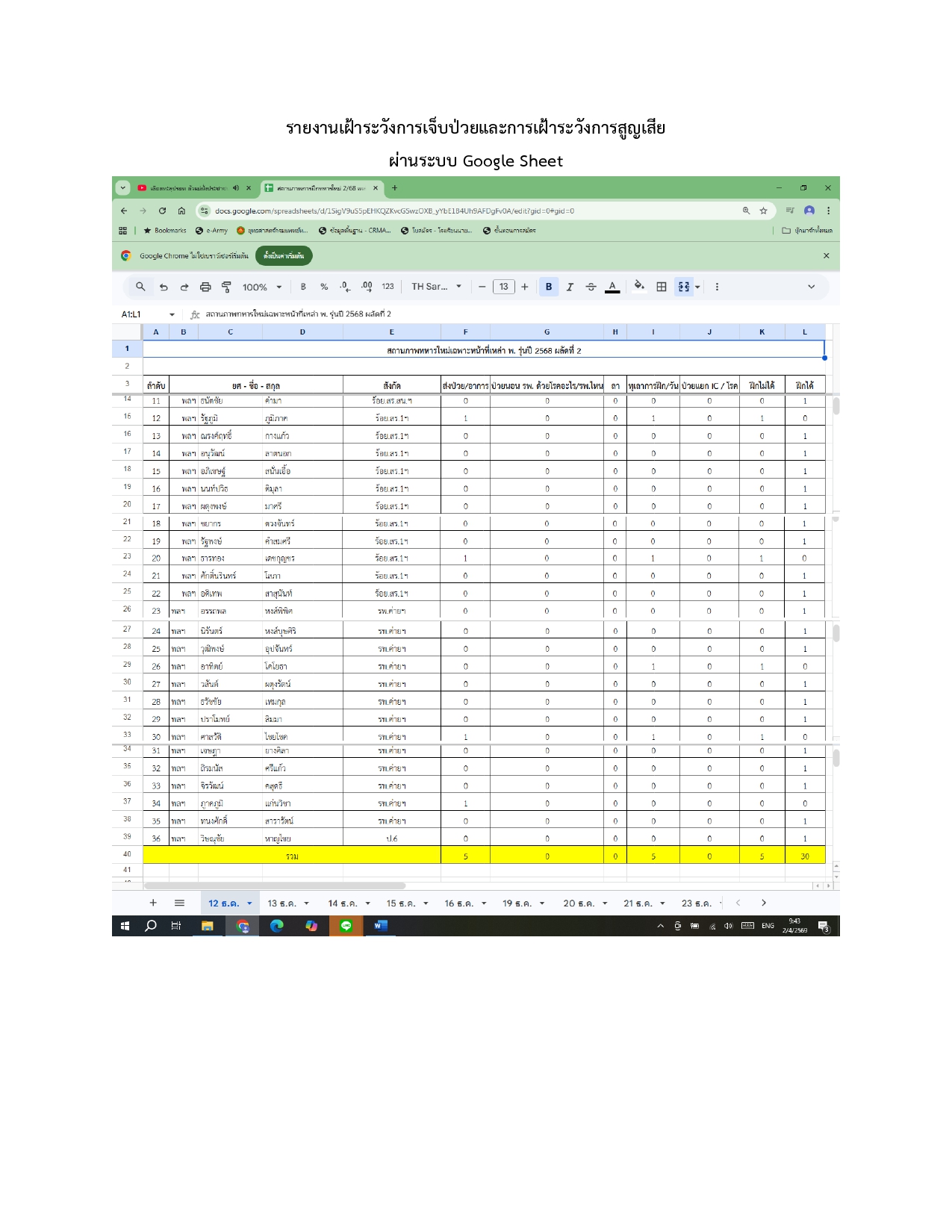Click the font size input box
This screenshot has width=952, height=1232.
click(504, 287)
